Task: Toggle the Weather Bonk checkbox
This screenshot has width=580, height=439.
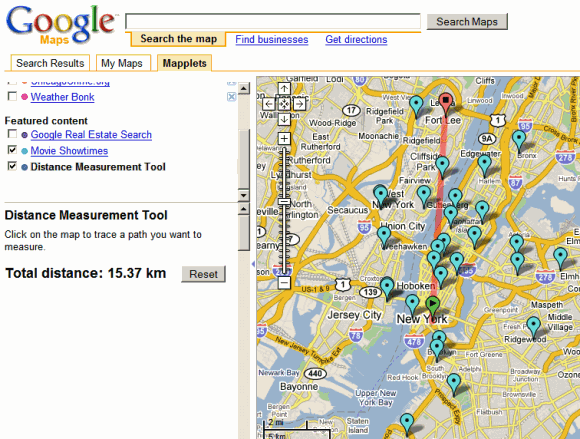Action: click(12, 97)
